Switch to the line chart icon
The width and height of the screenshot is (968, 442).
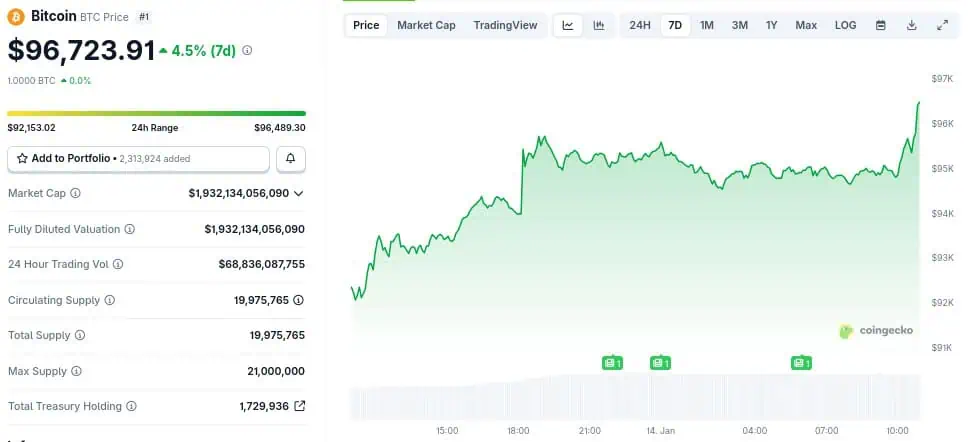(568, 25)
